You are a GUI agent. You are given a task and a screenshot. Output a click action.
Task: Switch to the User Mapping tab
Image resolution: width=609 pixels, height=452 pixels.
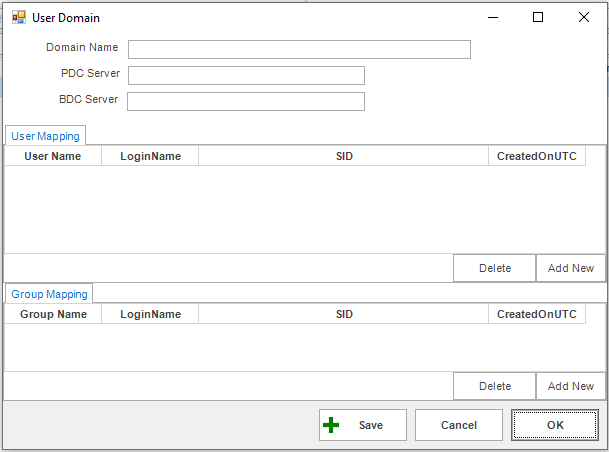point(45,135)
